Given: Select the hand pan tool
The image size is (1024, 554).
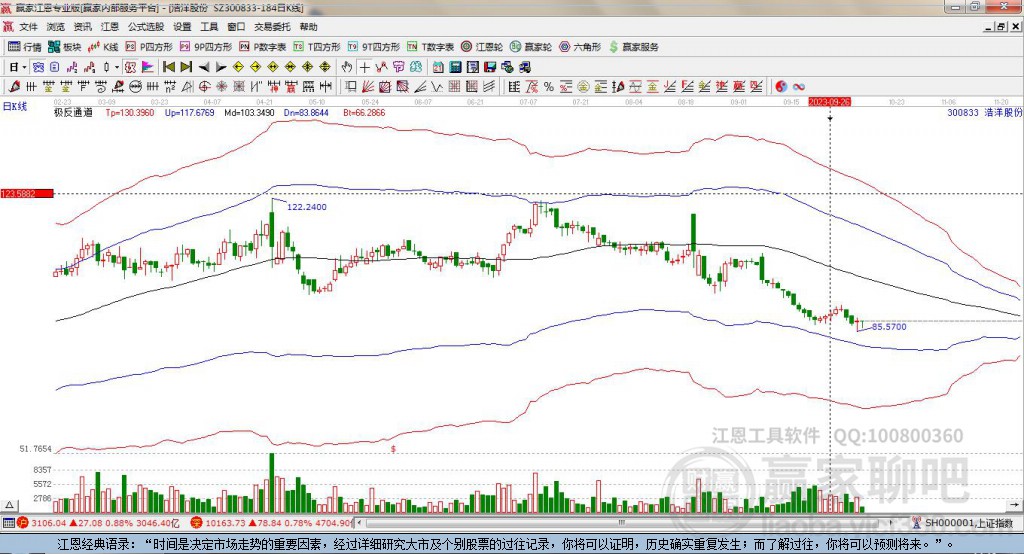Looking at the screenshot, I should tap(347, 67).
